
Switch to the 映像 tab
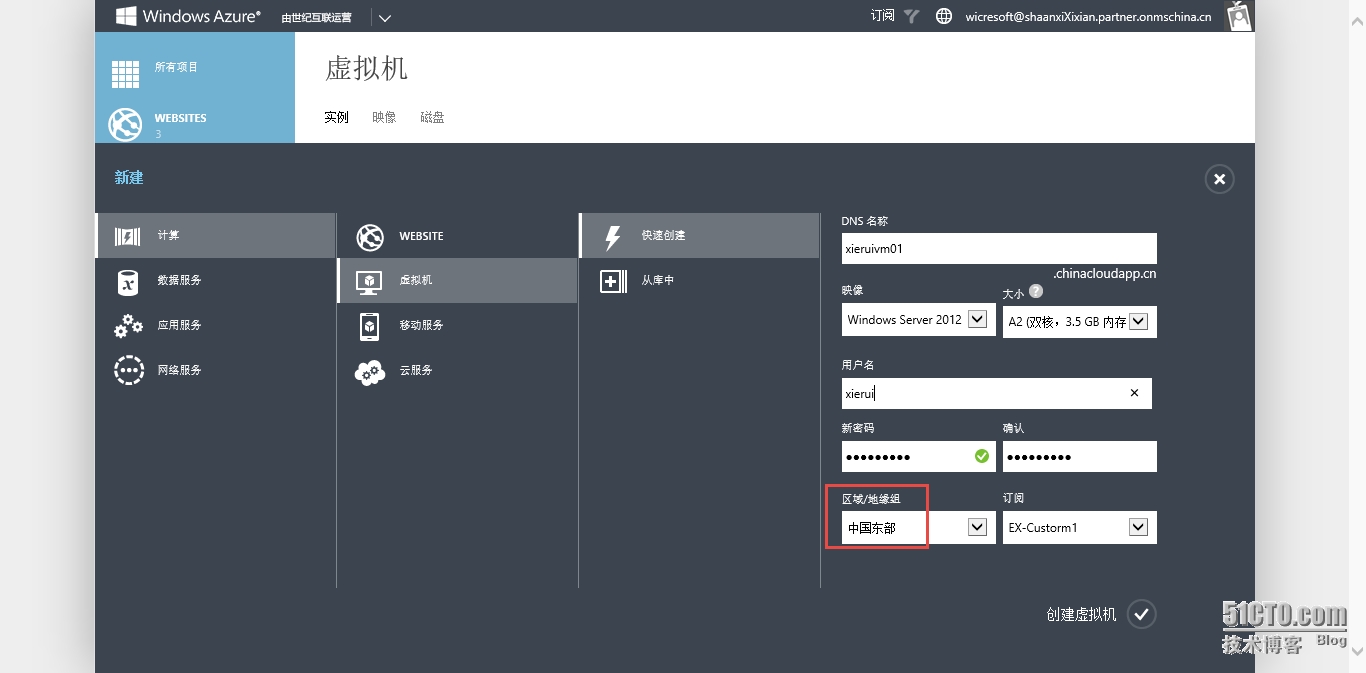(x=384, y=117)
